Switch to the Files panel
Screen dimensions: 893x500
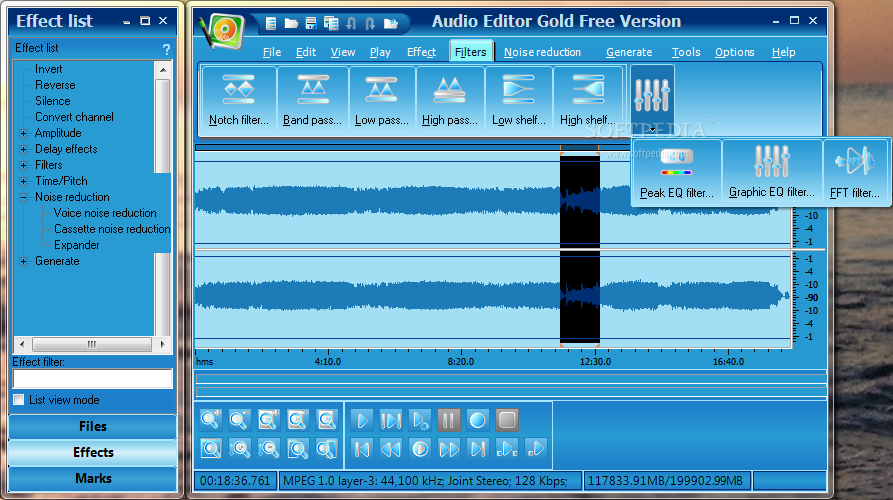pyautogui.click(x=92, y=427)
